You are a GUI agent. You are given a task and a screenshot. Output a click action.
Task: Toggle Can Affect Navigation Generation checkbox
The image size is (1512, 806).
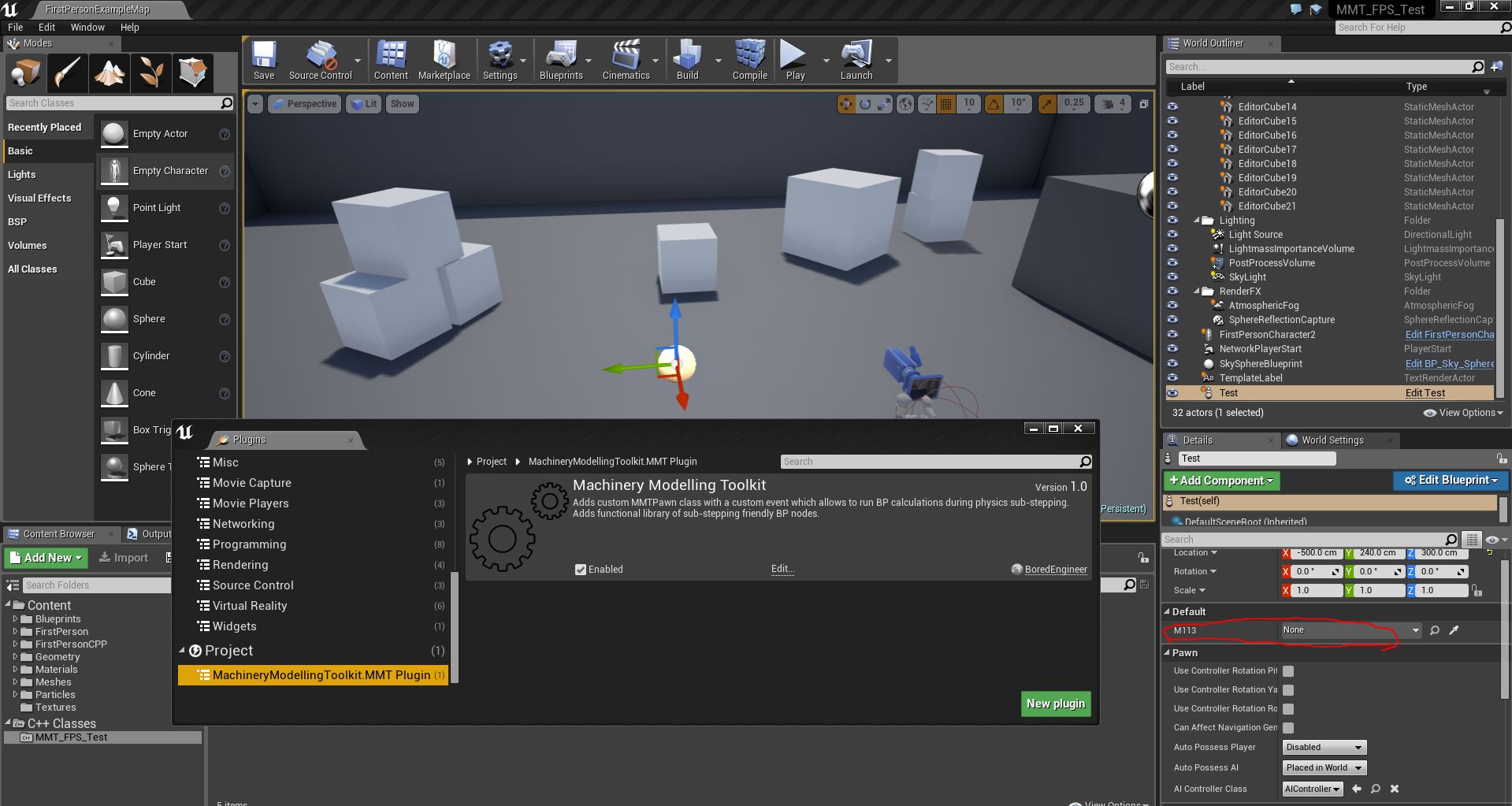[x=1288, y=728]
